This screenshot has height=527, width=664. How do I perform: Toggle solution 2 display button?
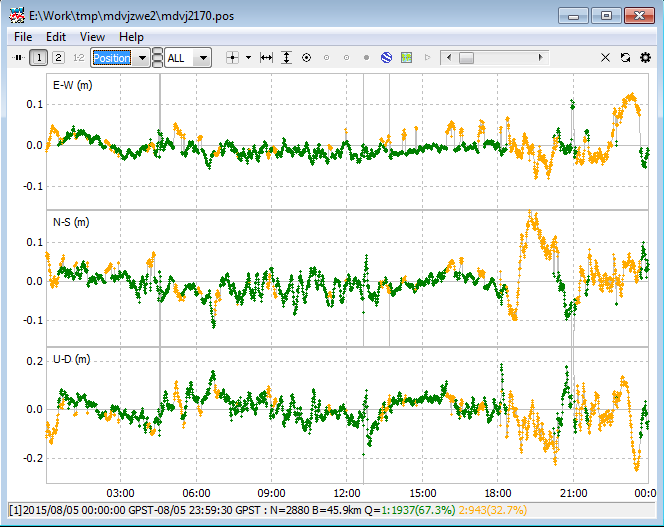(58, 58)
